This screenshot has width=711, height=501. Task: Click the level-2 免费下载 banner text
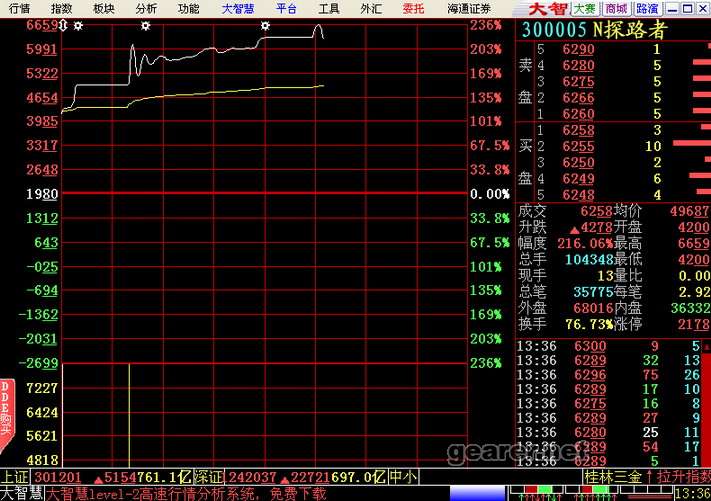tap(186, 494)
